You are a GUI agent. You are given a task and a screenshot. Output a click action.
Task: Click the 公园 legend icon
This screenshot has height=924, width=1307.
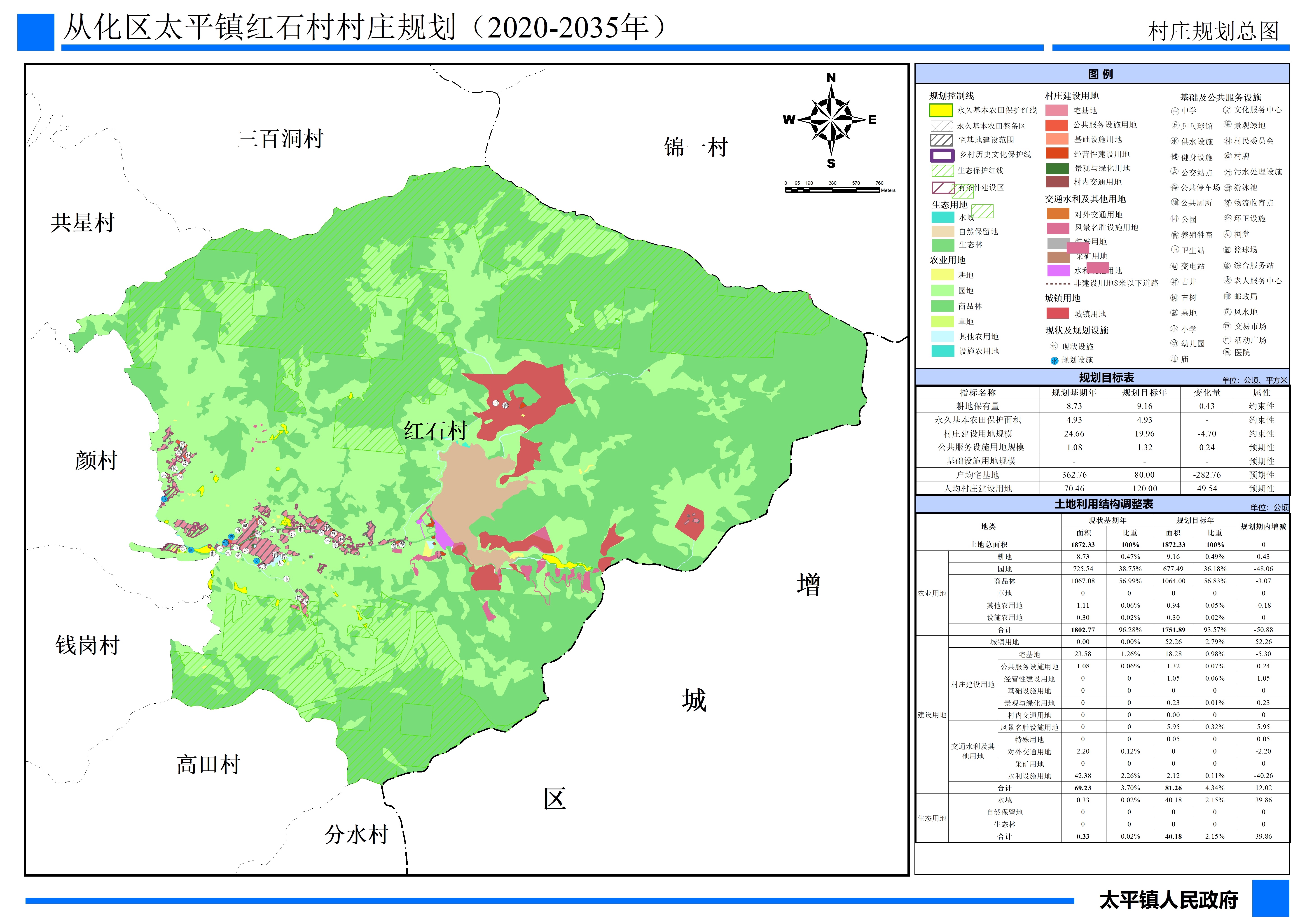[x=1175, y=219]
